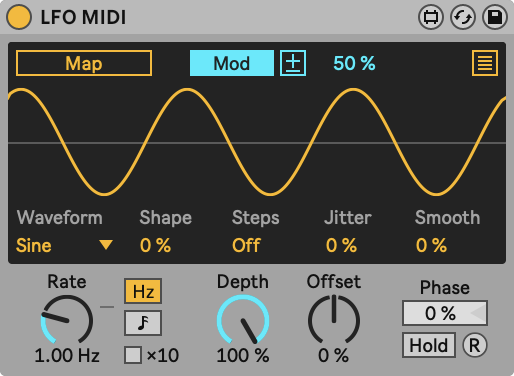Click the R retrigger button
Screen dimensions: 514x376
(x=475, y=345)
